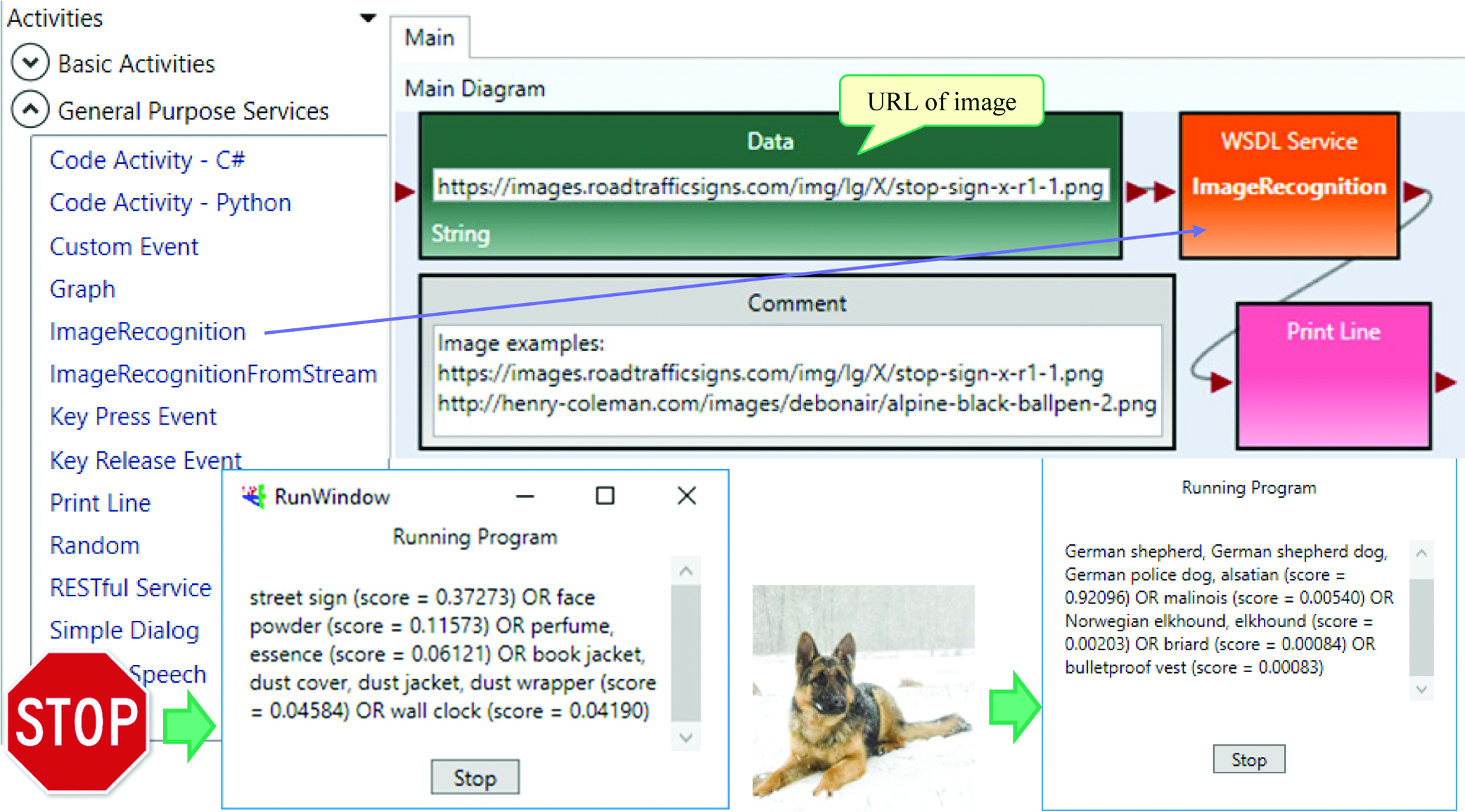Click the RunWindow scrollbar up arrow
1465x812 pixels.
coord(686,571)
